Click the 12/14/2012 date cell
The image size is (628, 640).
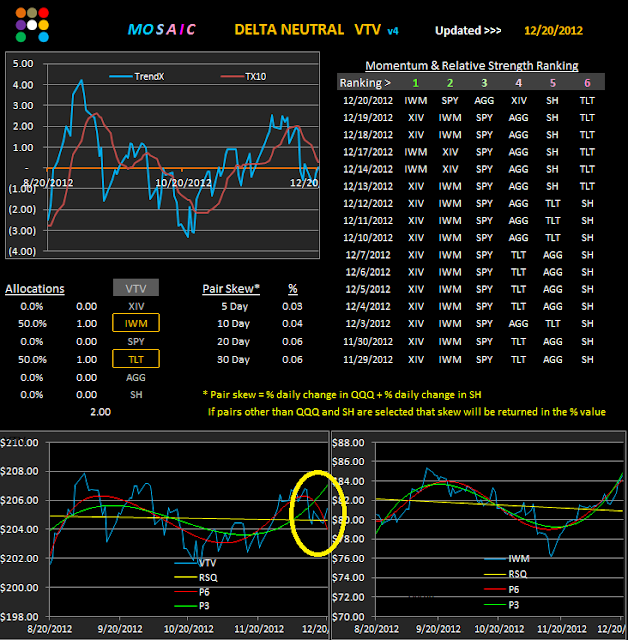(368, 169)
